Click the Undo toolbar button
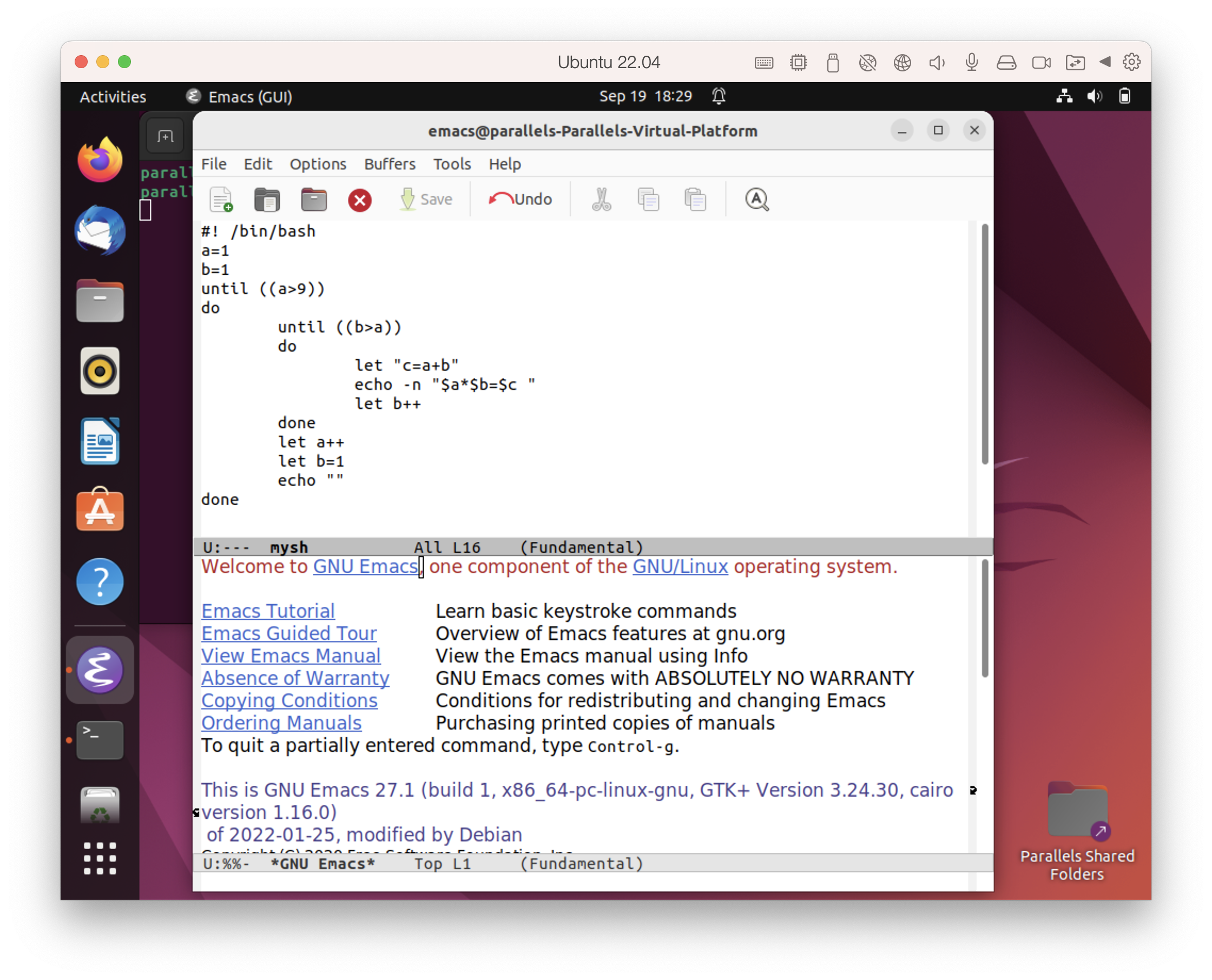The width and height of the screenshot is (1212, 980). tap(520, 199)
